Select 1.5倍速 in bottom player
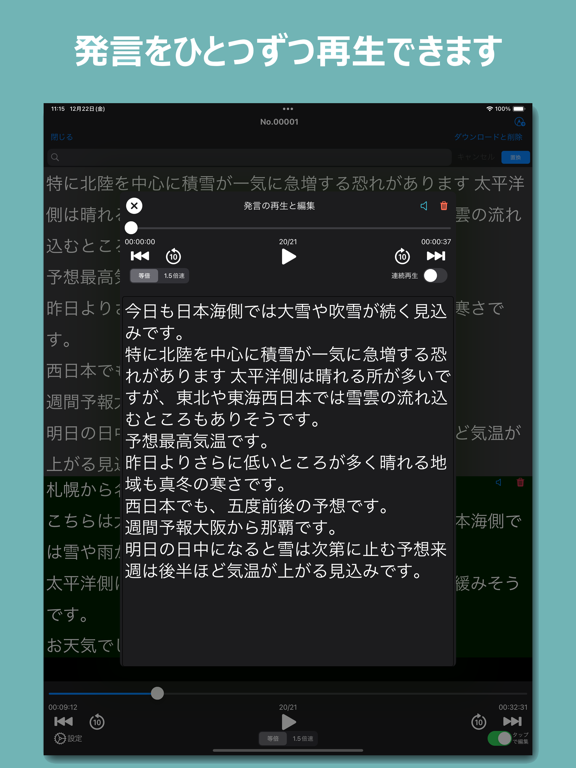This screenshot has width=576, height=768. pos(303,739)
